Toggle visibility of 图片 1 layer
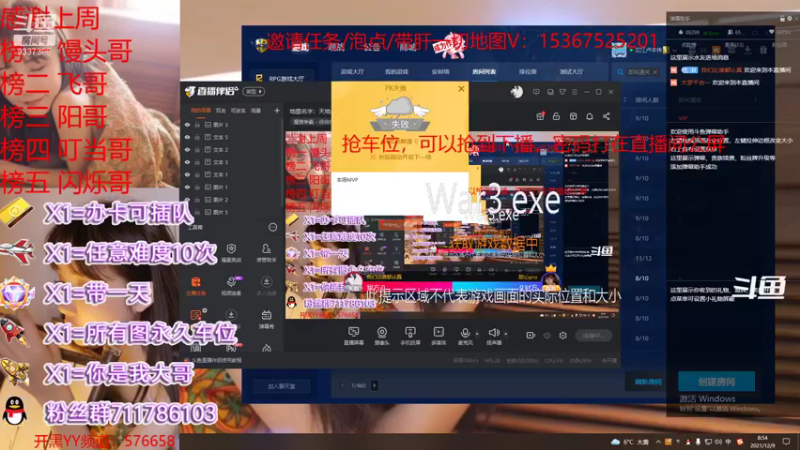800x450 pixels. point(188,187)
